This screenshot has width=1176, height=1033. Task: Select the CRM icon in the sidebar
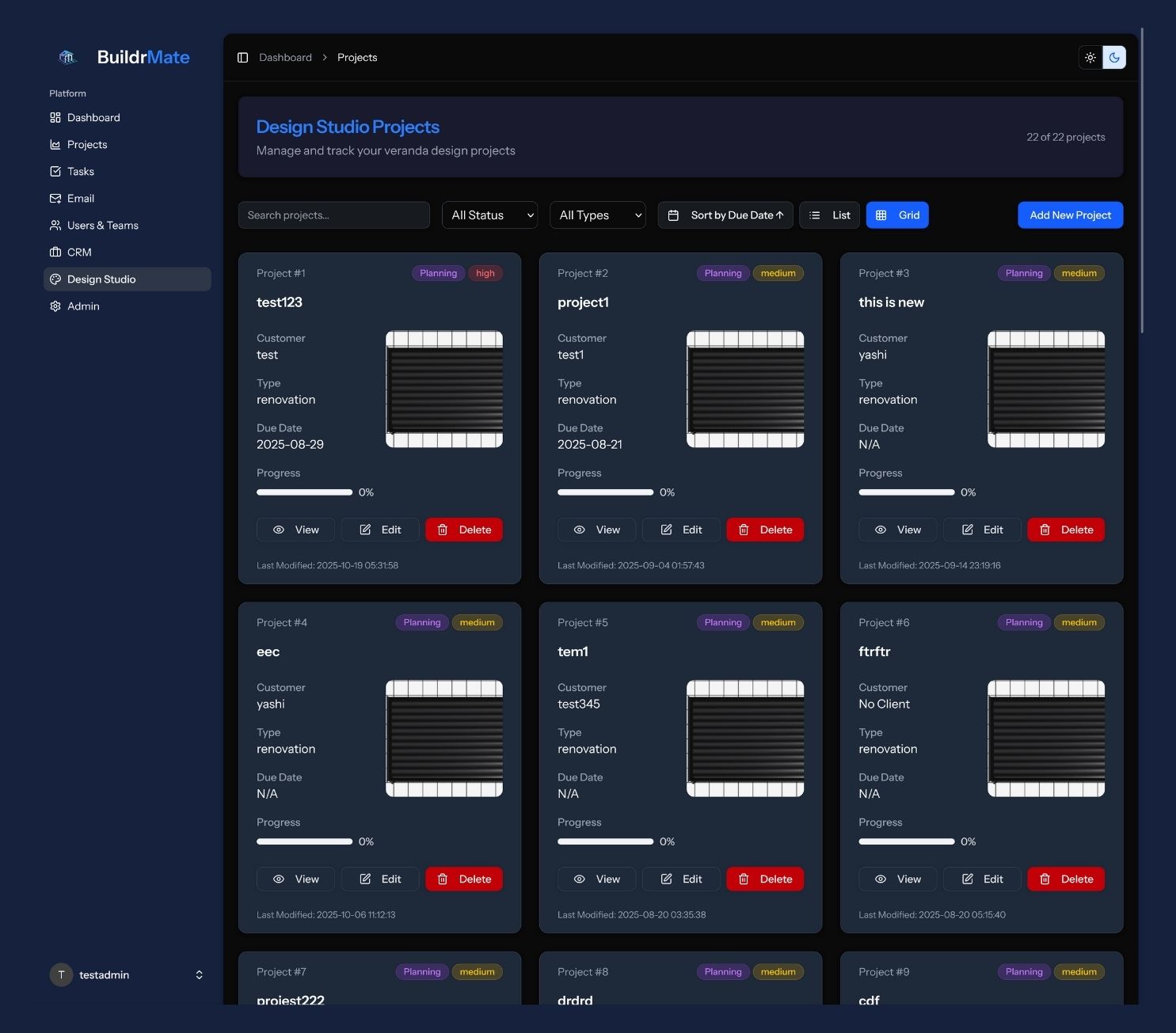click(x=55, y=252)
